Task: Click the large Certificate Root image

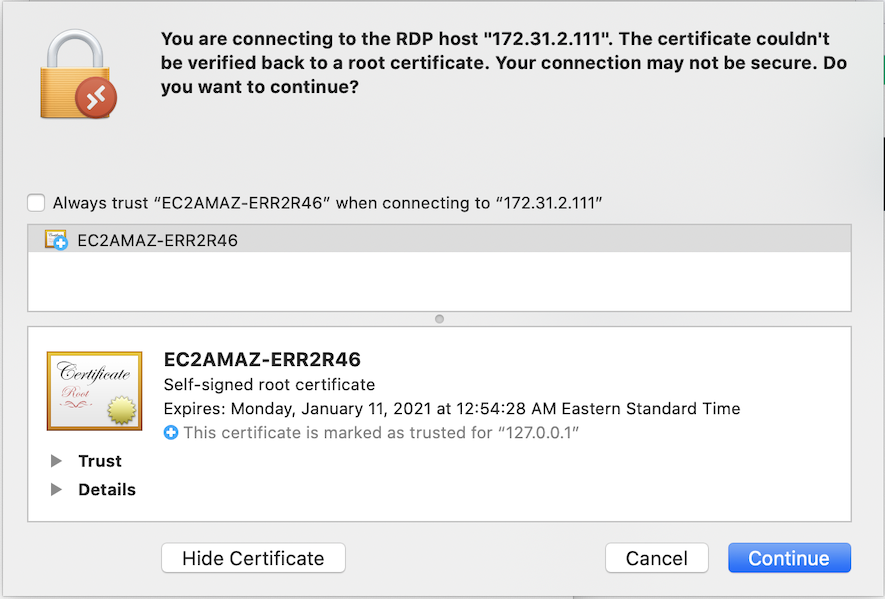Action: (x=94, y=391)
